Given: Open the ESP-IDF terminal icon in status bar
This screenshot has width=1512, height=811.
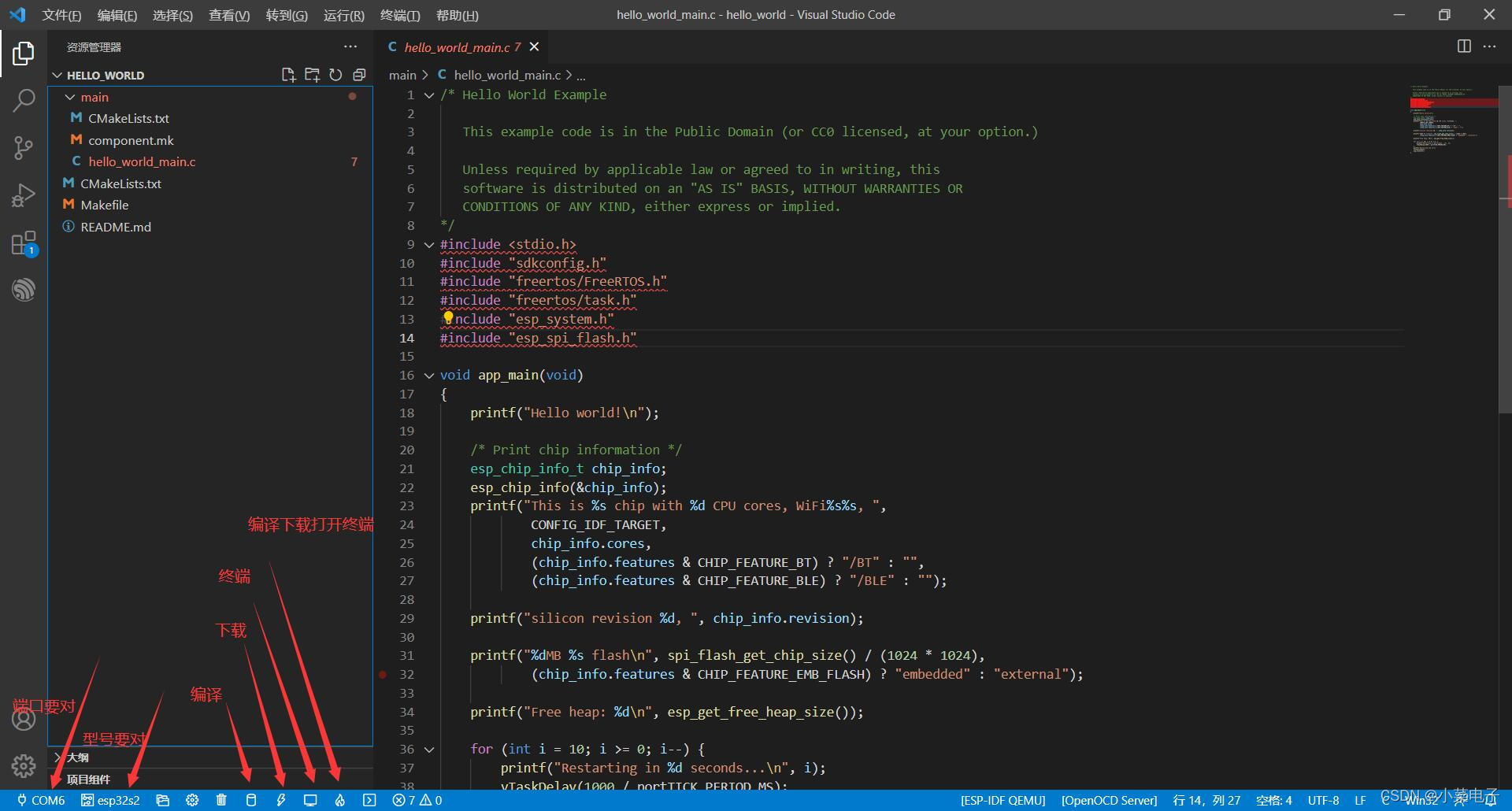Looking at the screenshot, I should pyautogui.click(x=369, y=800).
